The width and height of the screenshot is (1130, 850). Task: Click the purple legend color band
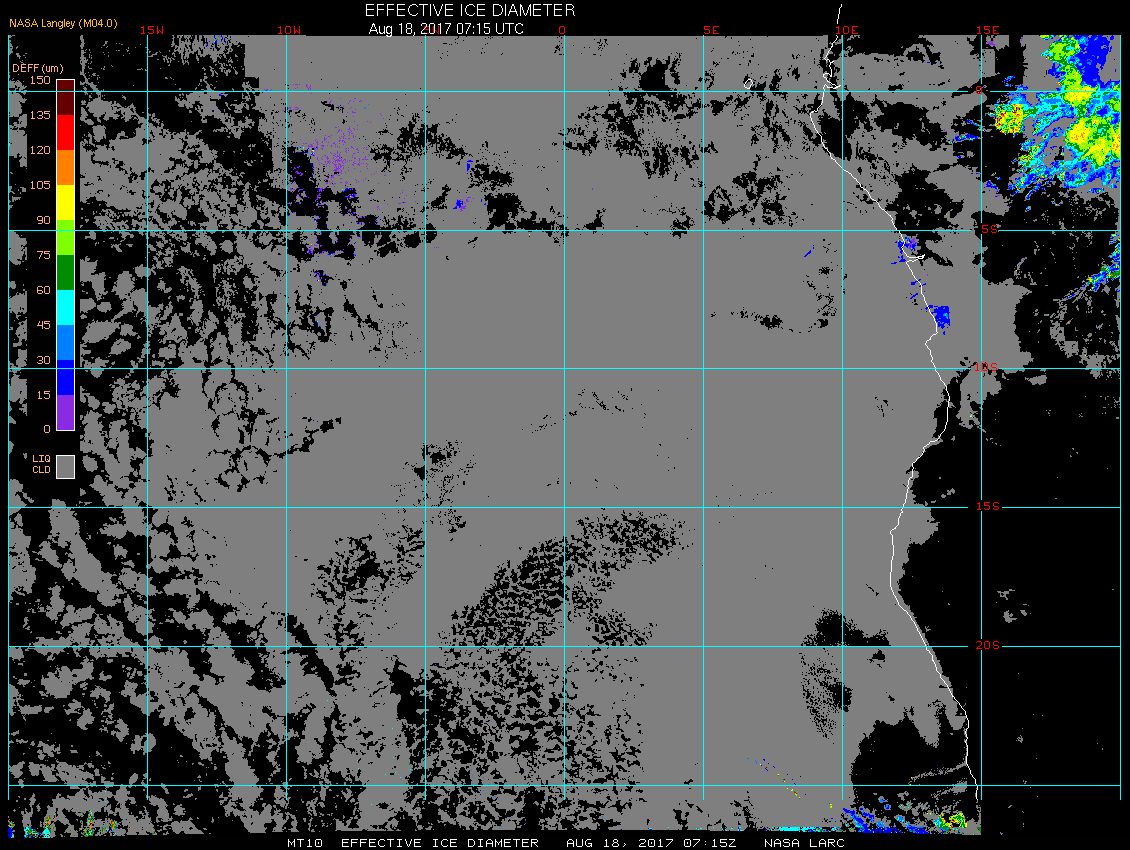66,412
